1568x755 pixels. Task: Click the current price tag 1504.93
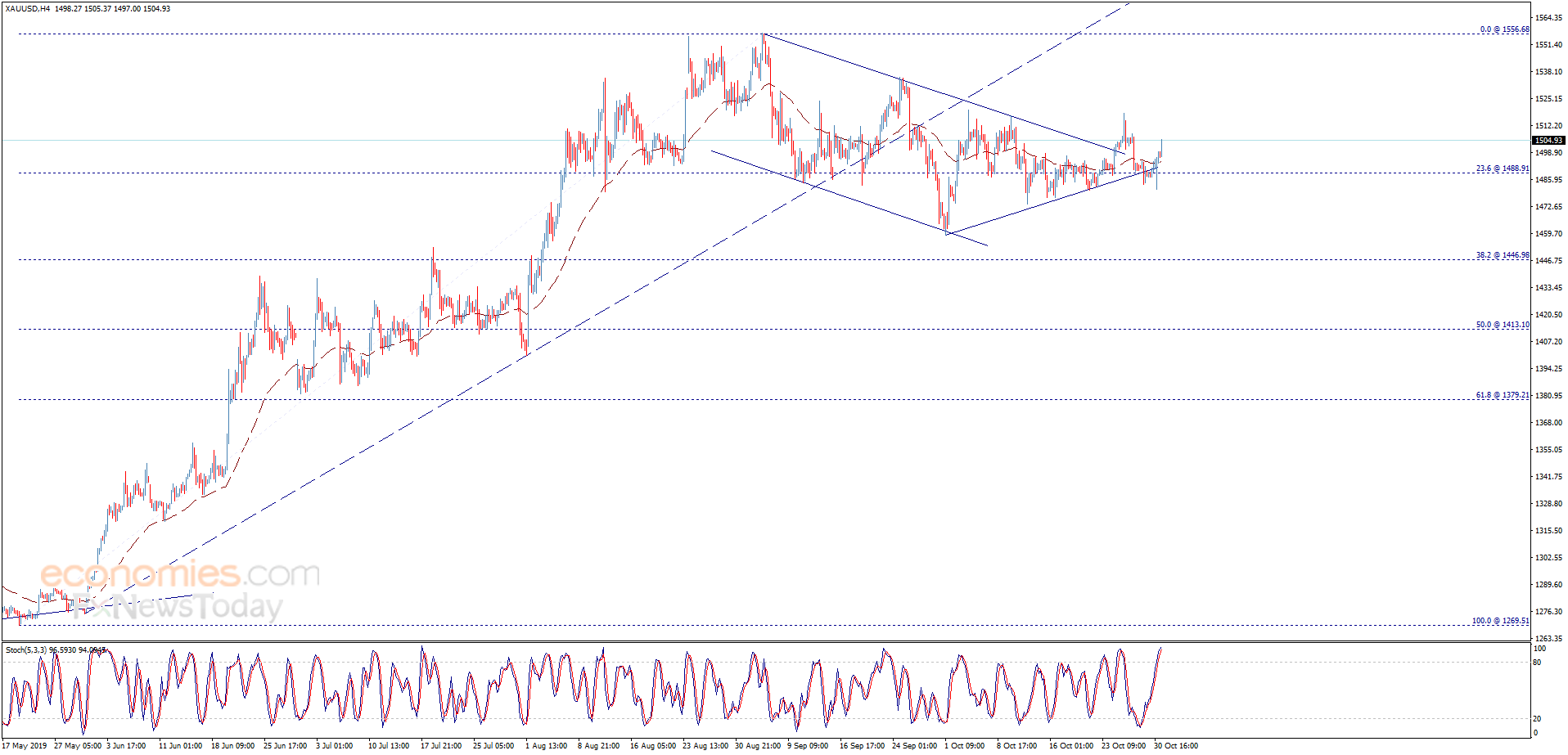(1548, 141)
